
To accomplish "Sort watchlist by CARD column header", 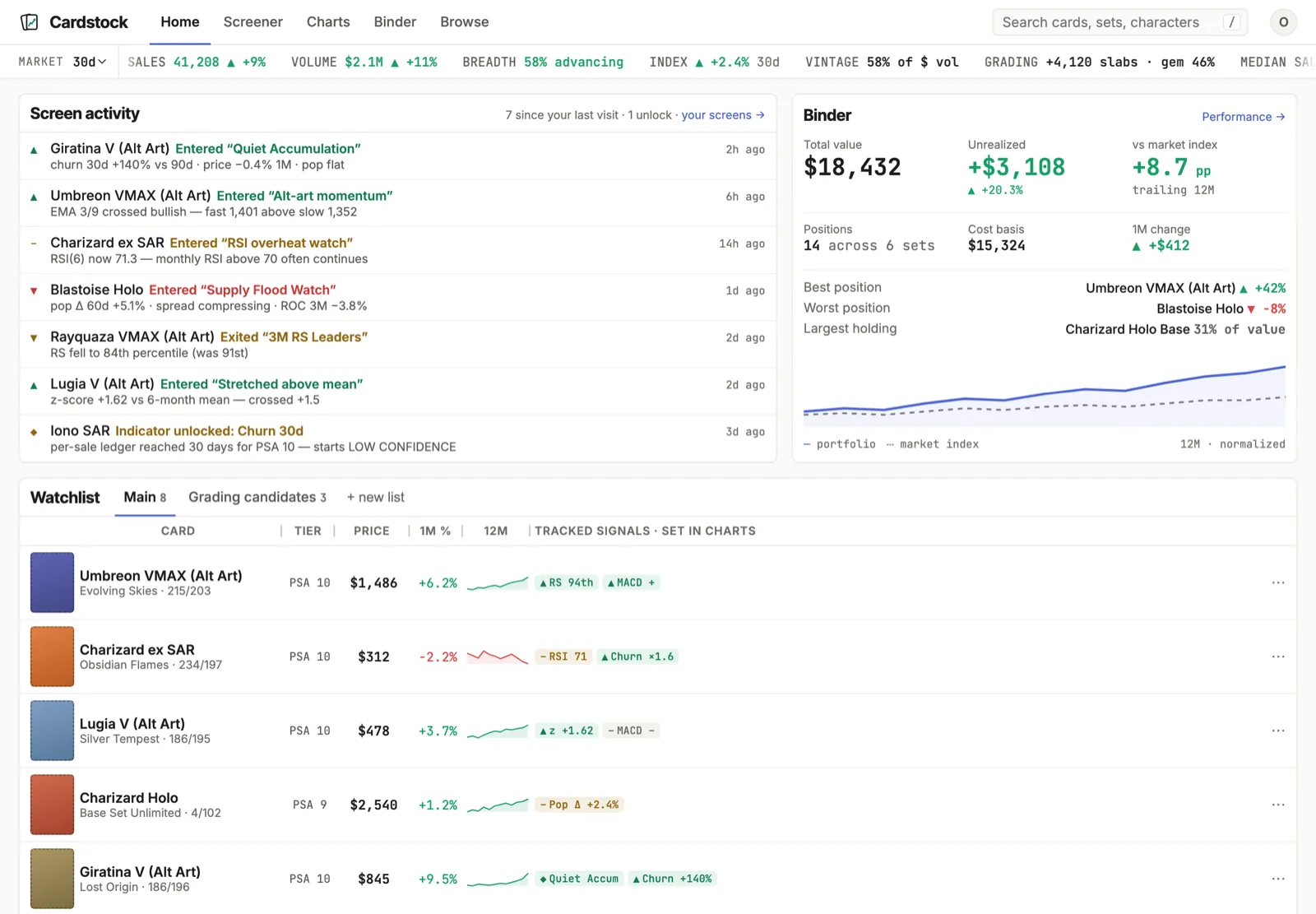I will pos(178,531).
